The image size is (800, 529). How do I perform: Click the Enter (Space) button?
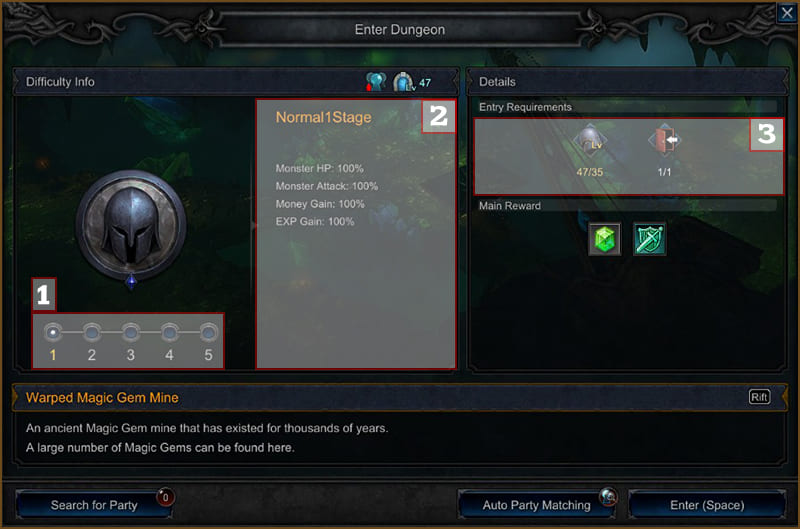(x=707, y=505)
